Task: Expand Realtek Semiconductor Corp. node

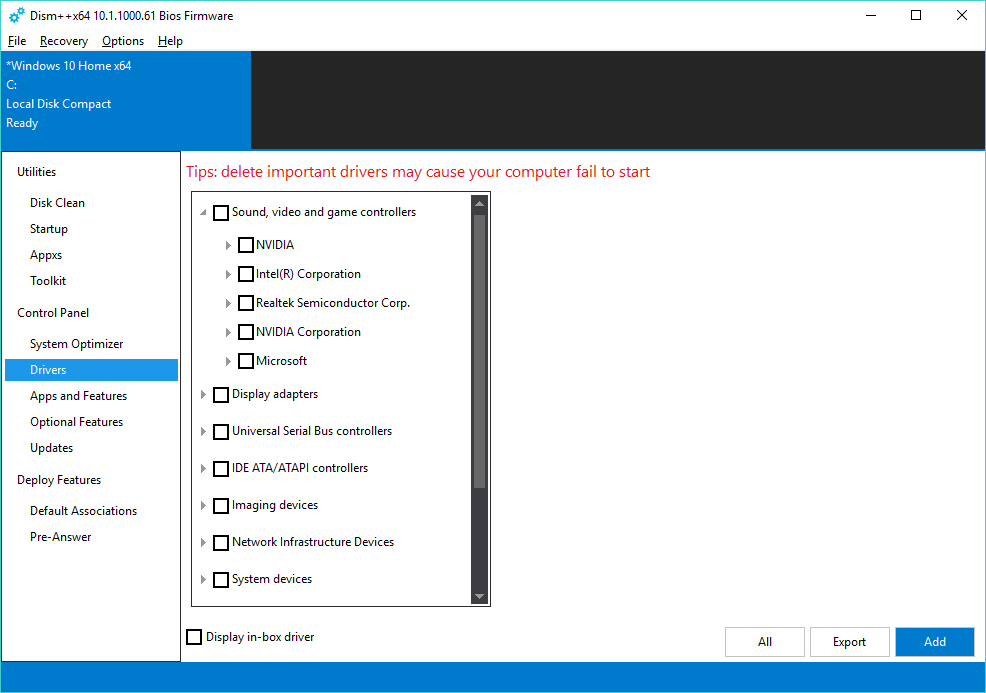Action: click(x=228, y=303)
